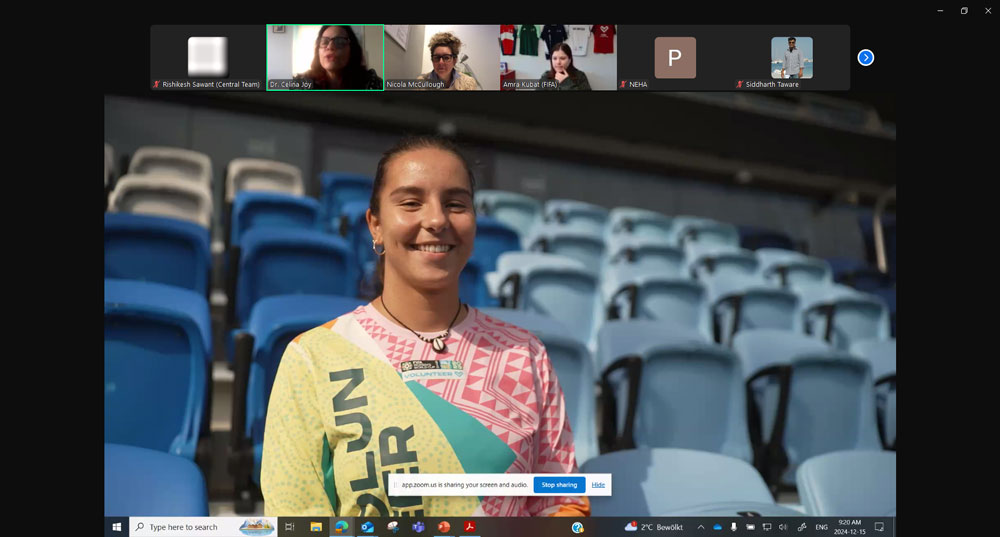The width and height of the screenshot is (1000, 537).
Task: Open Microsoft Teams taskbar icon
Action: (418, 527)
